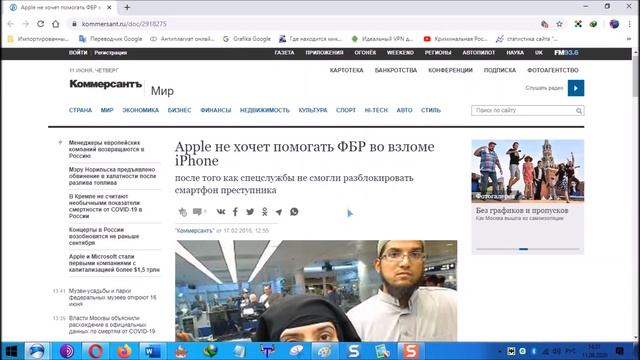Open КУЛЬТУРА section

pos(313,110)
